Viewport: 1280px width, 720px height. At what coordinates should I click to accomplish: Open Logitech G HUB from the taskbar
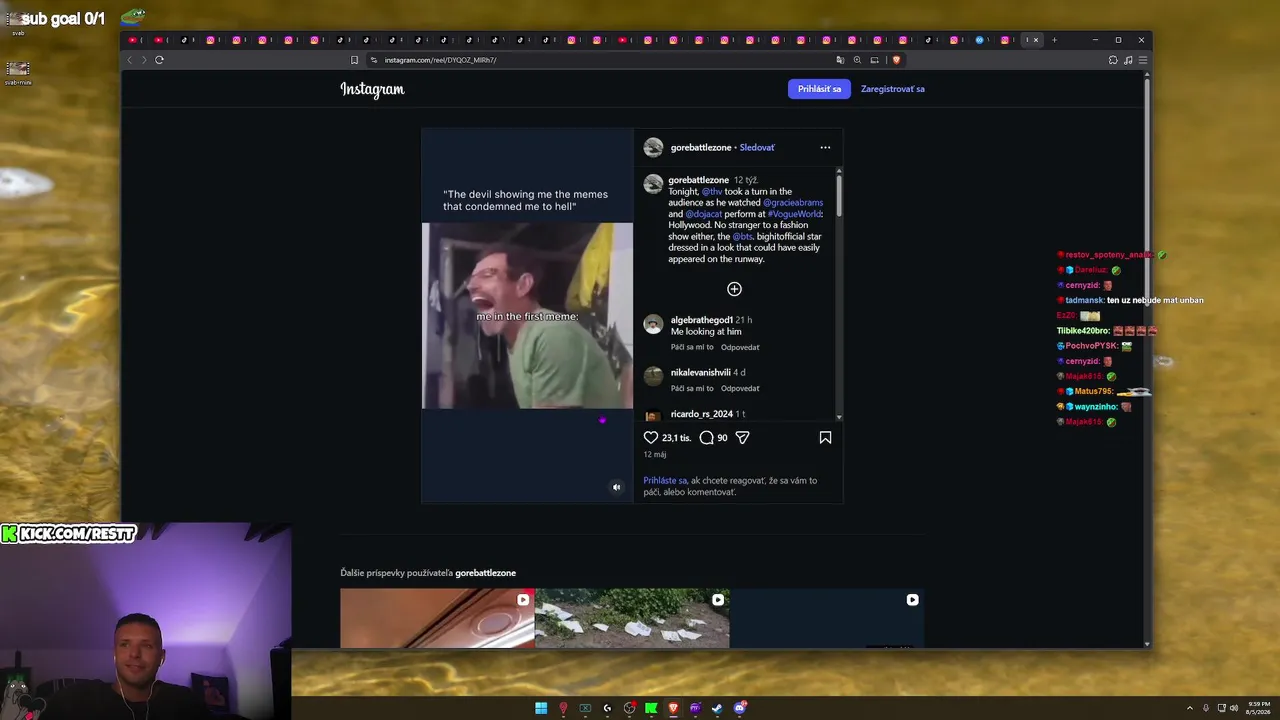pos(607,708)
